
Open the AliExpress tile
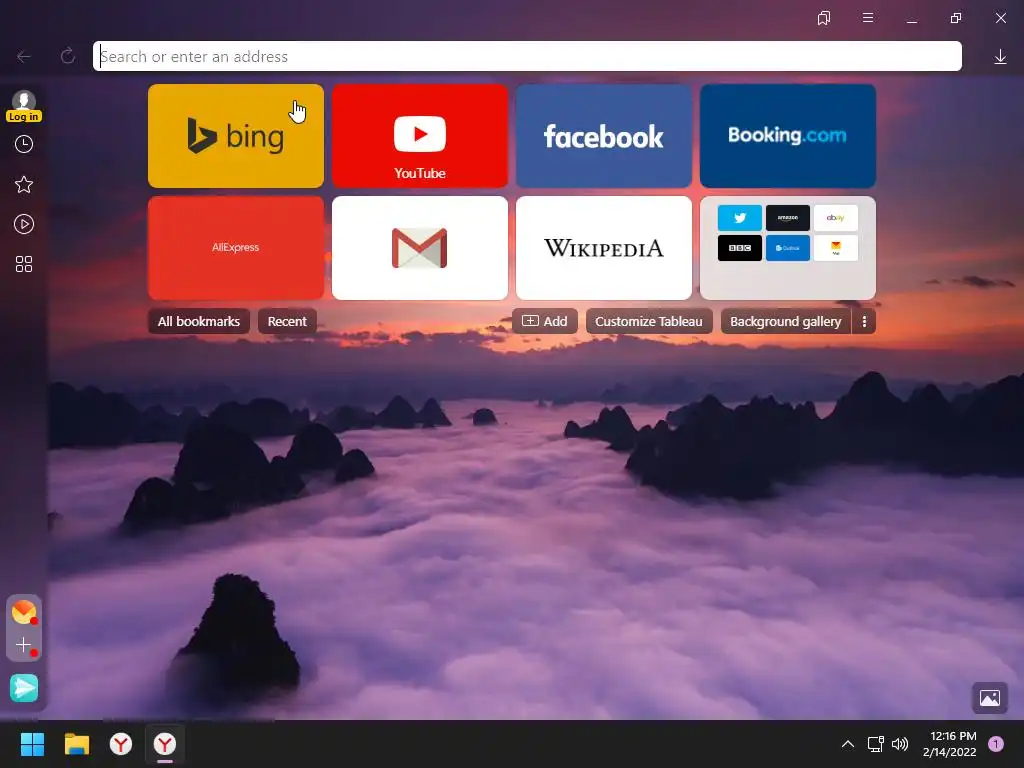(x=236, y=248)
